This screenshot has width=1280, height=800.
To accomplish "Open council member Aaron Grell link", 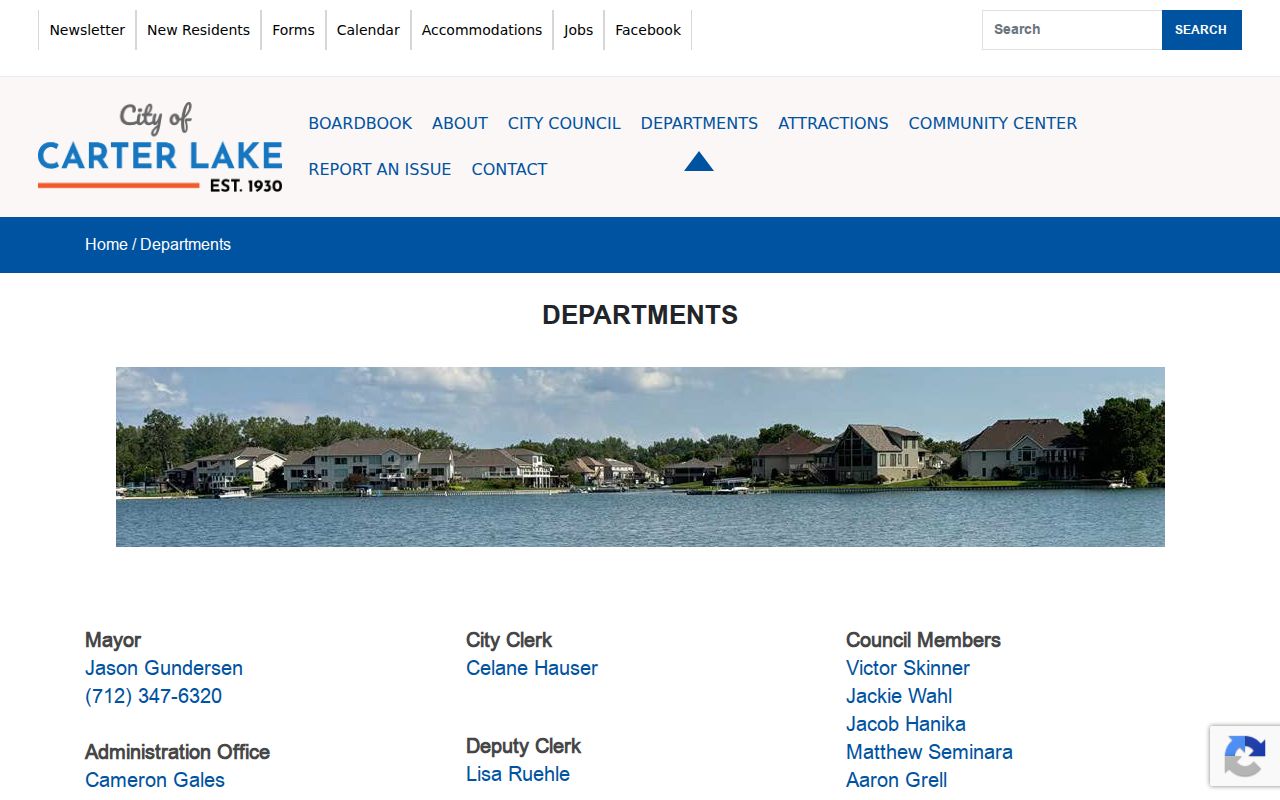I will click(x=896, y=780).
